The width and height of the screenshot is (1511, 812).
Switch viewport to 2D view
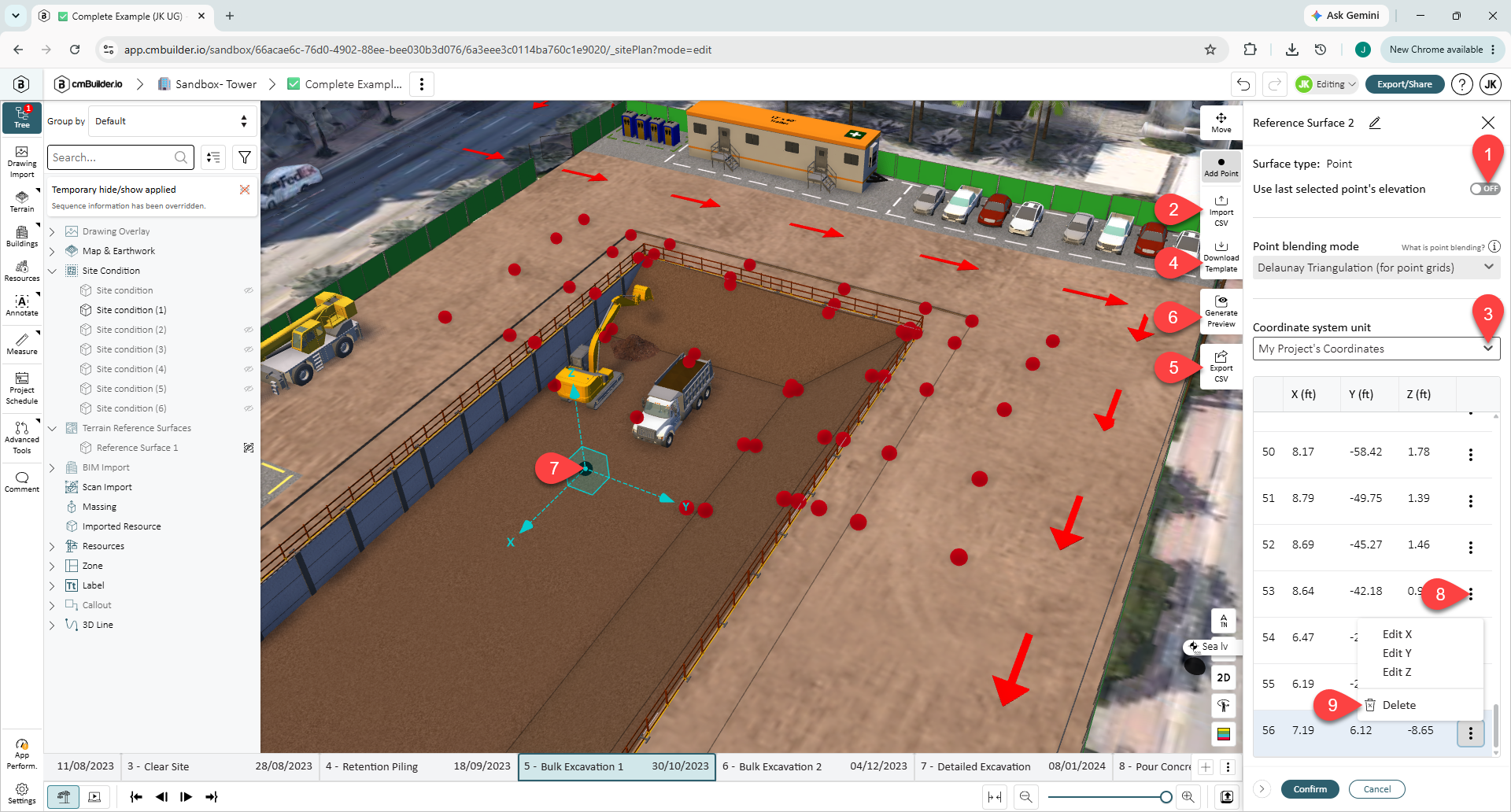click(1224, 677)
